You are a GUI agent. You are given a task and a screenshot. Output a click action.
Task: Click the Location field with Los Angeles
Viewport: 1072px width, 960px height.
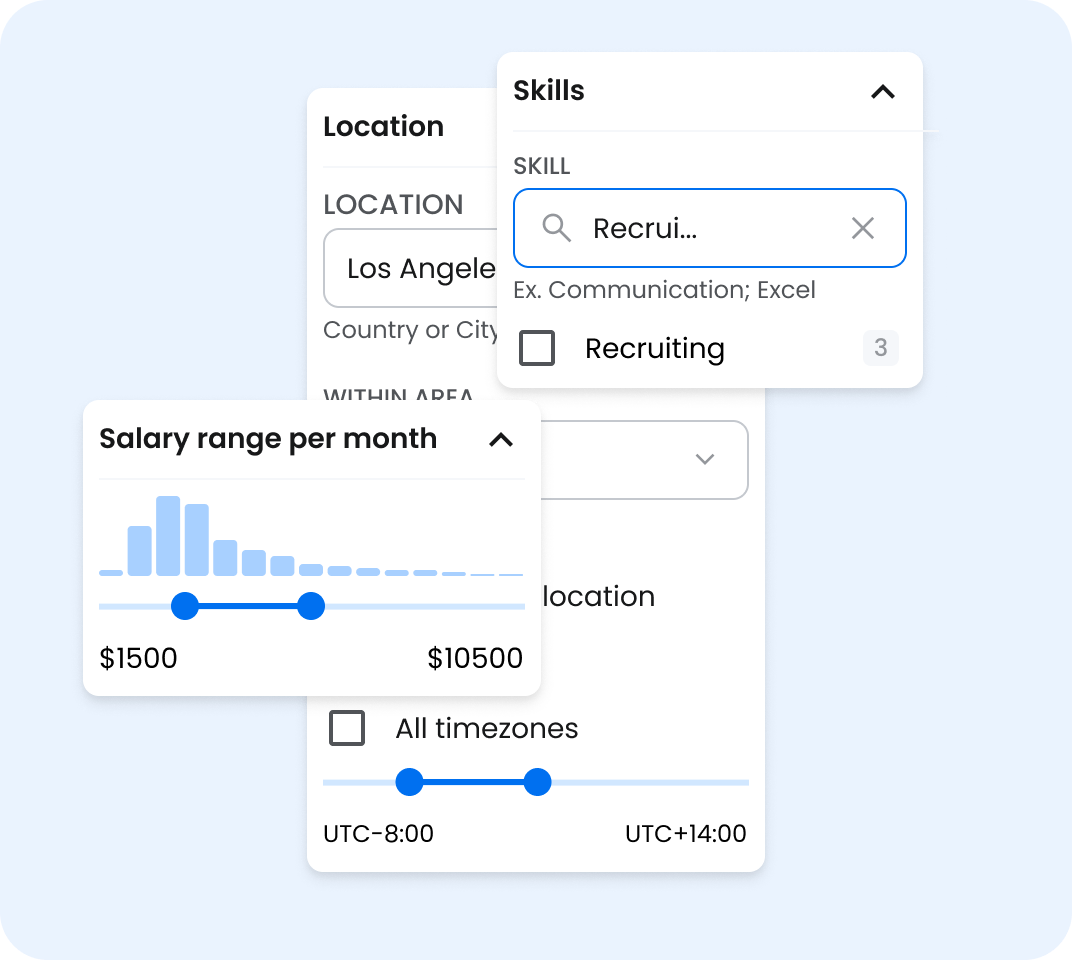pyautogui.click(x=410, y=269)
